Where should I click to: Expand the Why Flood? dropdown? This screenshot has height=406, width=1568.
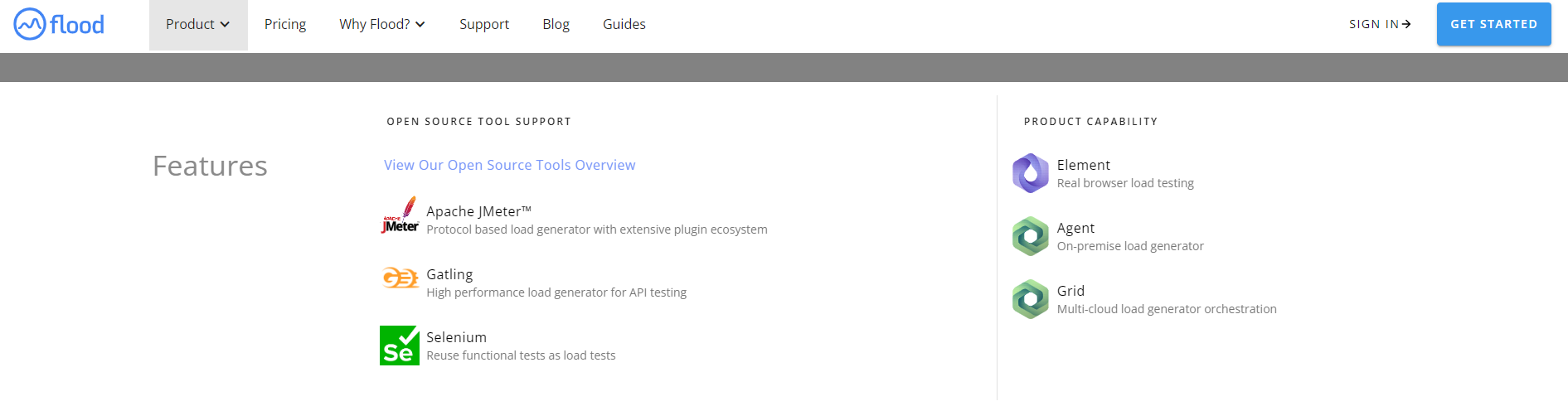pyautogui.click(x=382, y=25)
